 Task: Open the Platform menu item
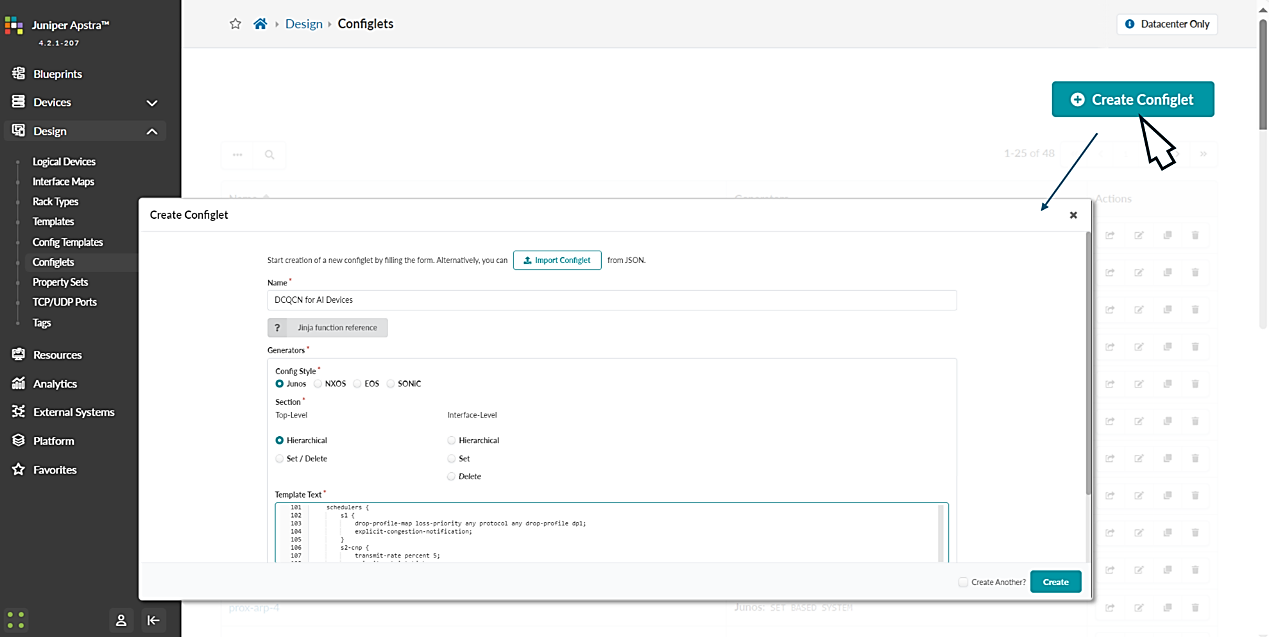[x=53, y=441]
